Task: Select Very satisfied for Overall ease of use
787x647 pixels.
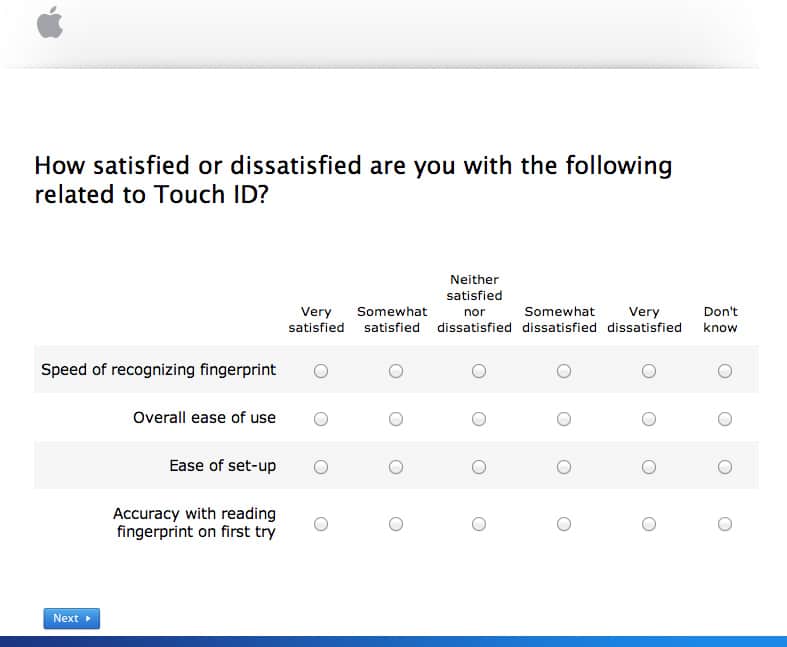Action: 321,419
